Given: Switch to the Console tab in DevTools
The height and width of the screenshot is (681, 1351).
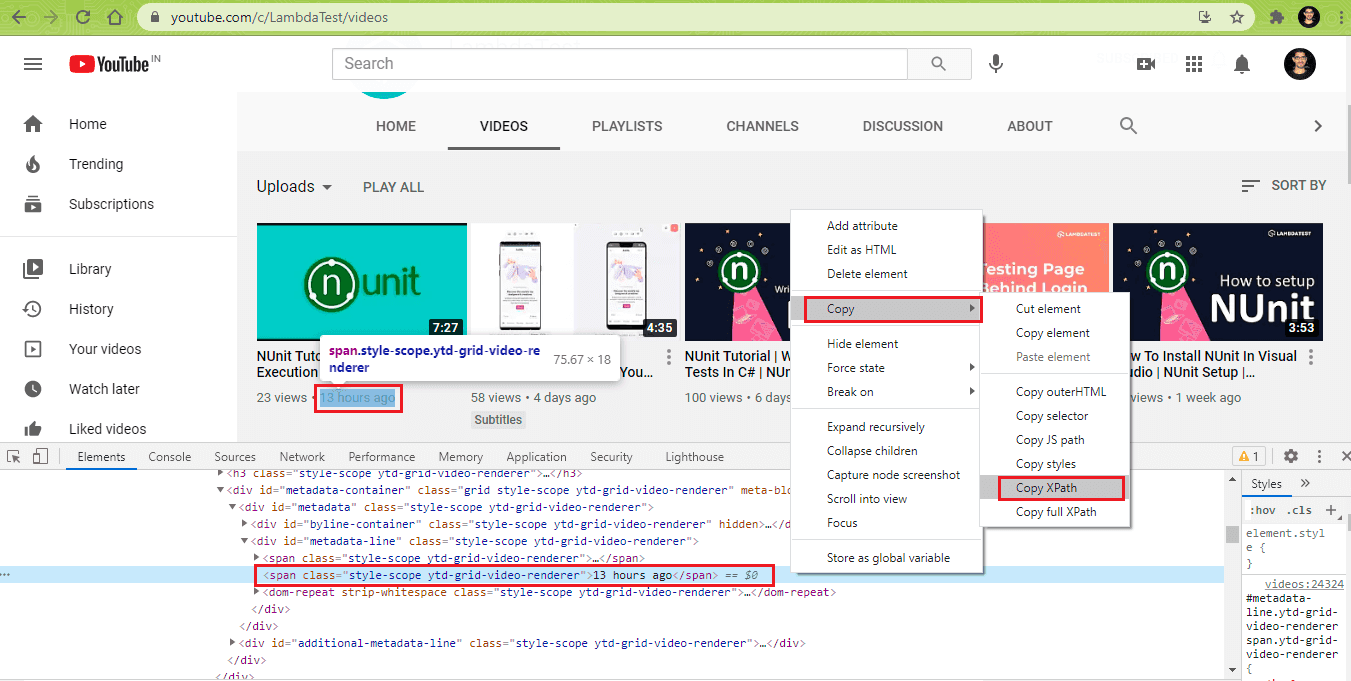Looking at the screenshot, I should pyautogui.click(x=169, y=455).
